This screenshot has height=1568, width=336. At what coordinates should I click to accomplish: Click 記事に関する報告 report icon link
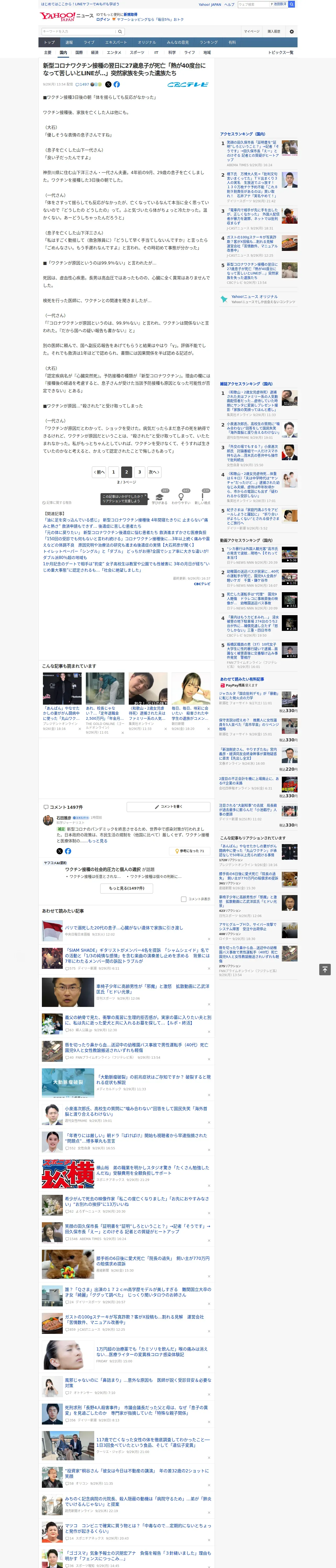(x=57, y=503)
